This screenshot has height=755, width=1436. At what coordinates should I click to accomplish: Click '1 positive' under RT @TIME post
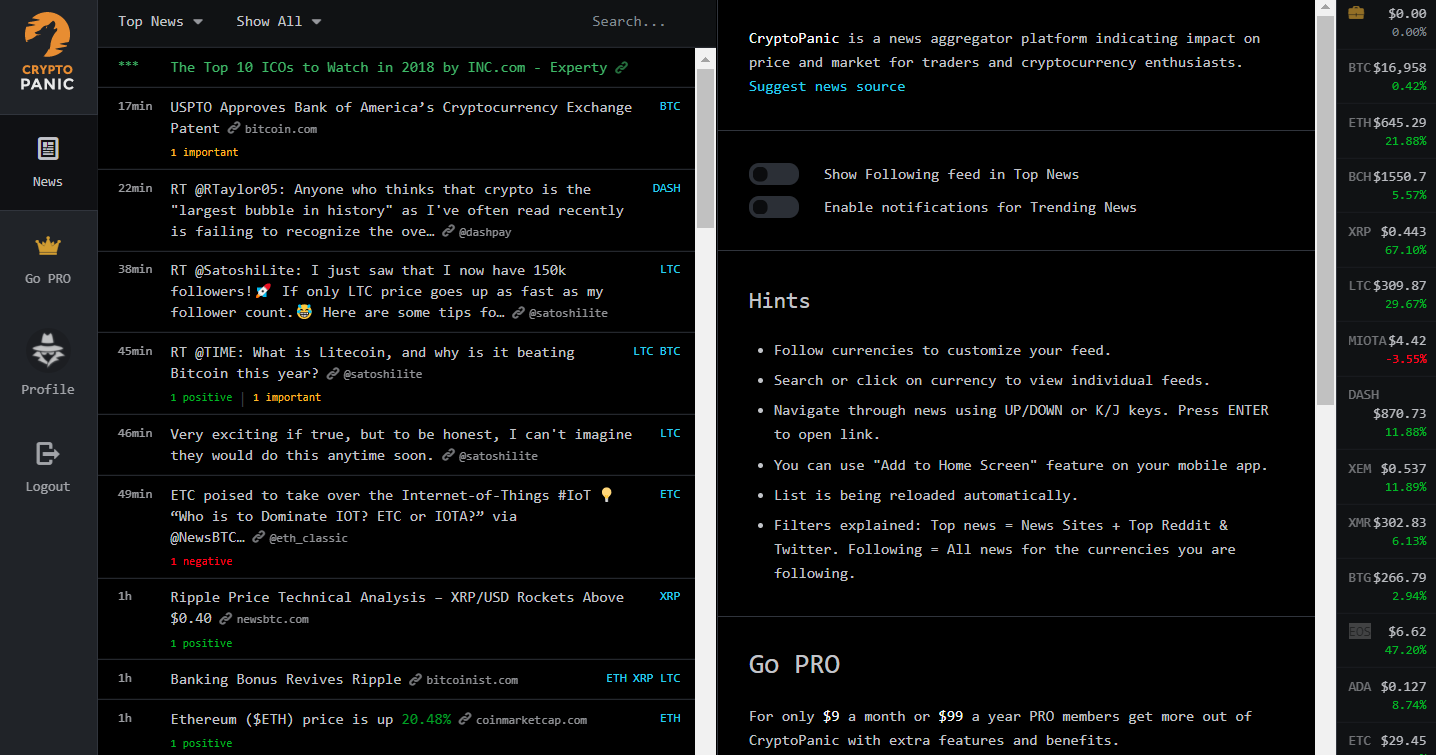pyautogui.click(x=201, y=398)
